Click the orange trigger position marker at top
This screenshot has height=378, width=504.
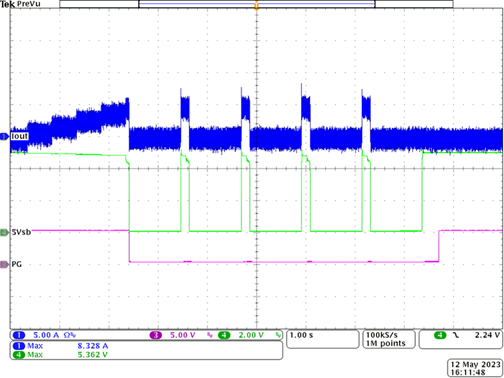pyautogui.click(x=256, y=5)
